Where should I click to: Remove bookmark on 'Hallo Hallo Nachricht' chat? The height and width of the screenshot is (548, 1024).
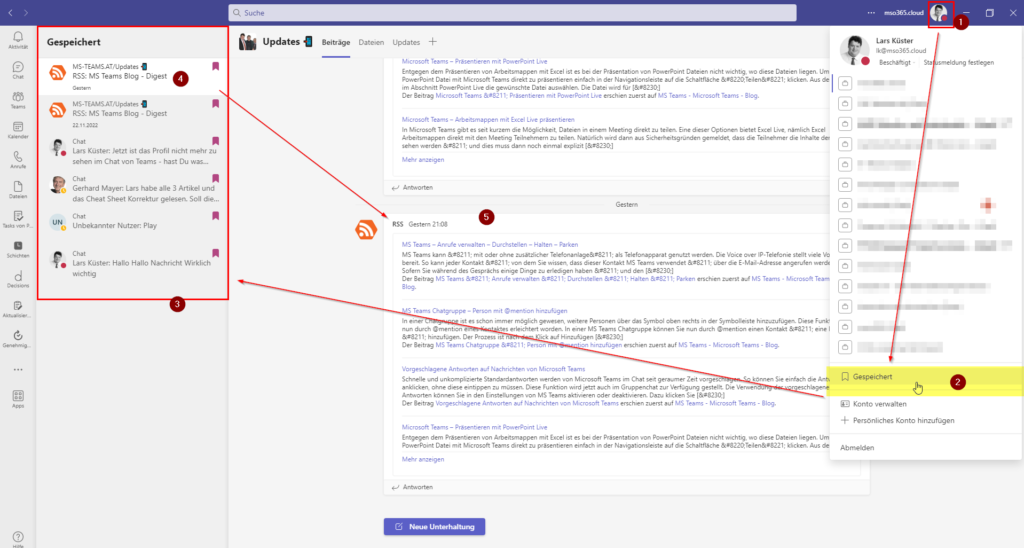tap(216, 253)
